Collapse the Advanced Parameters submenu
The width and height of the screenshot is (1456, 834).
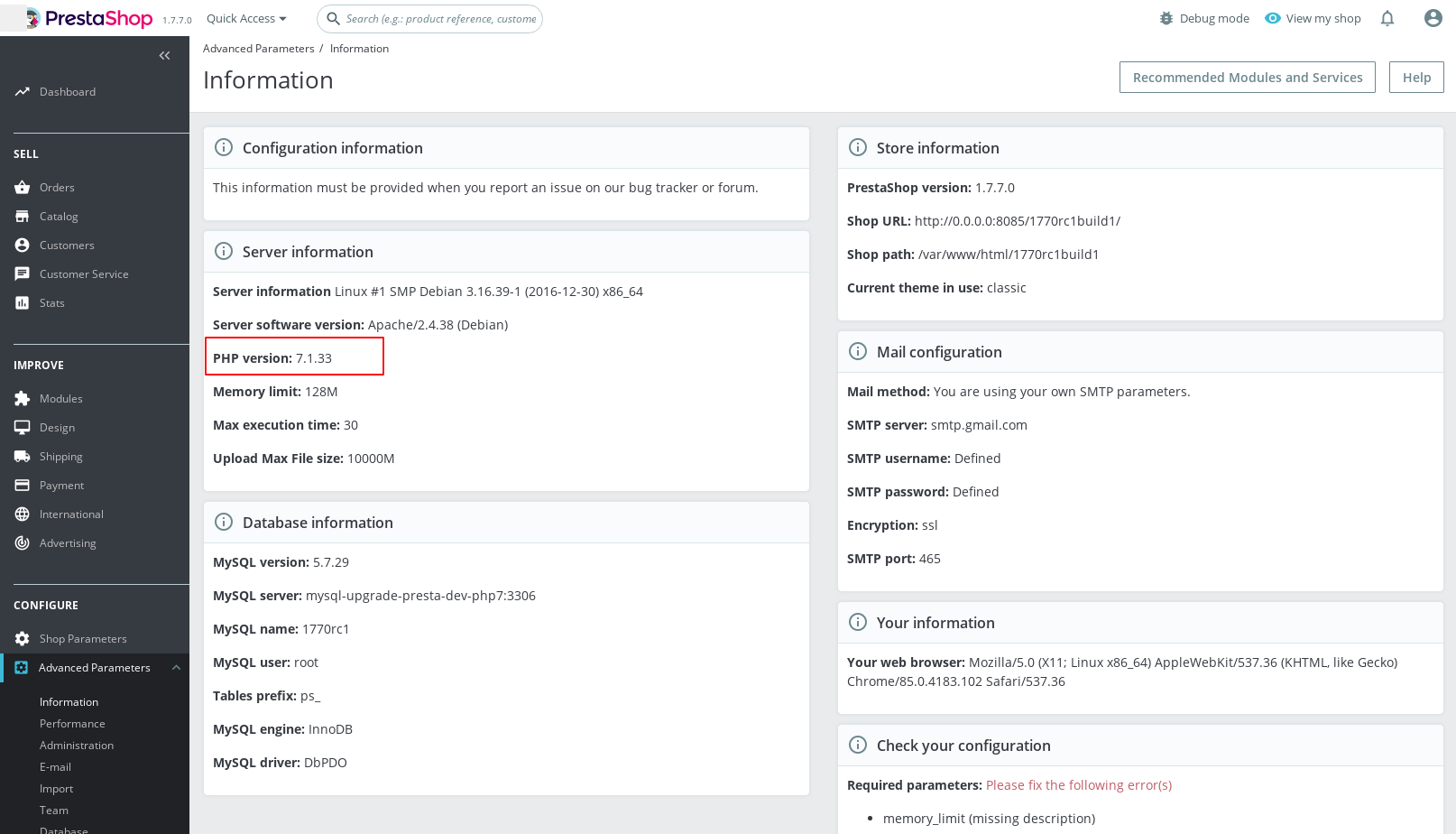[x=177, y=667]
